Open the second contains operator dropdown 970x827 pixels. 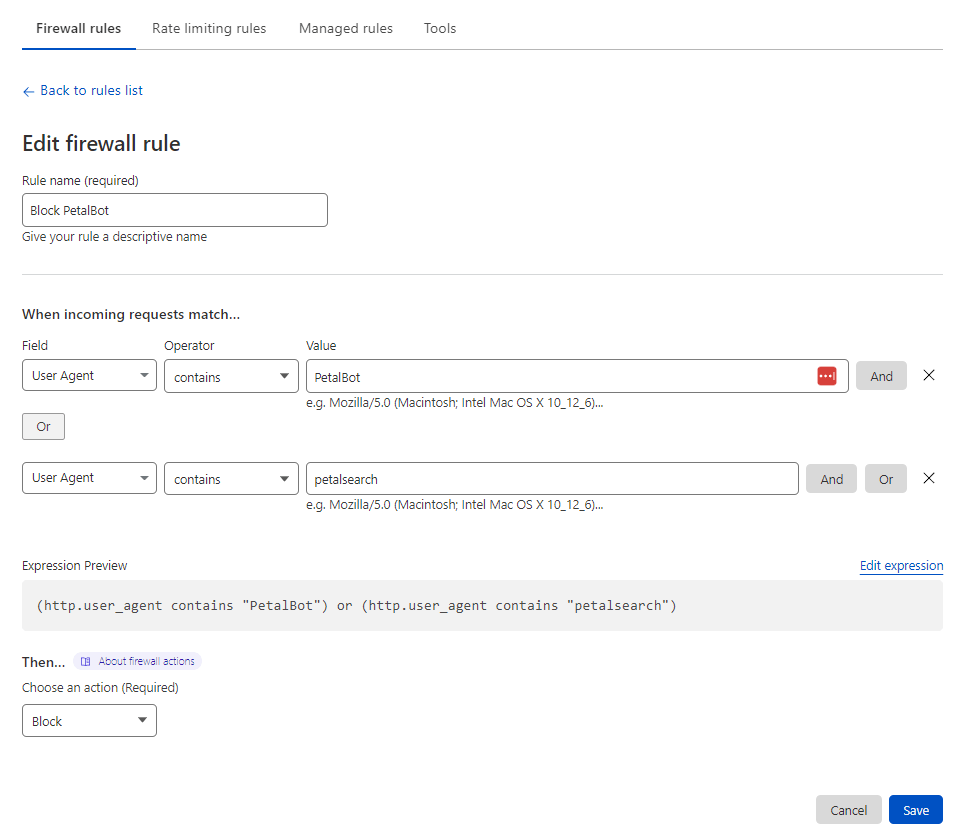coord(231,479)
